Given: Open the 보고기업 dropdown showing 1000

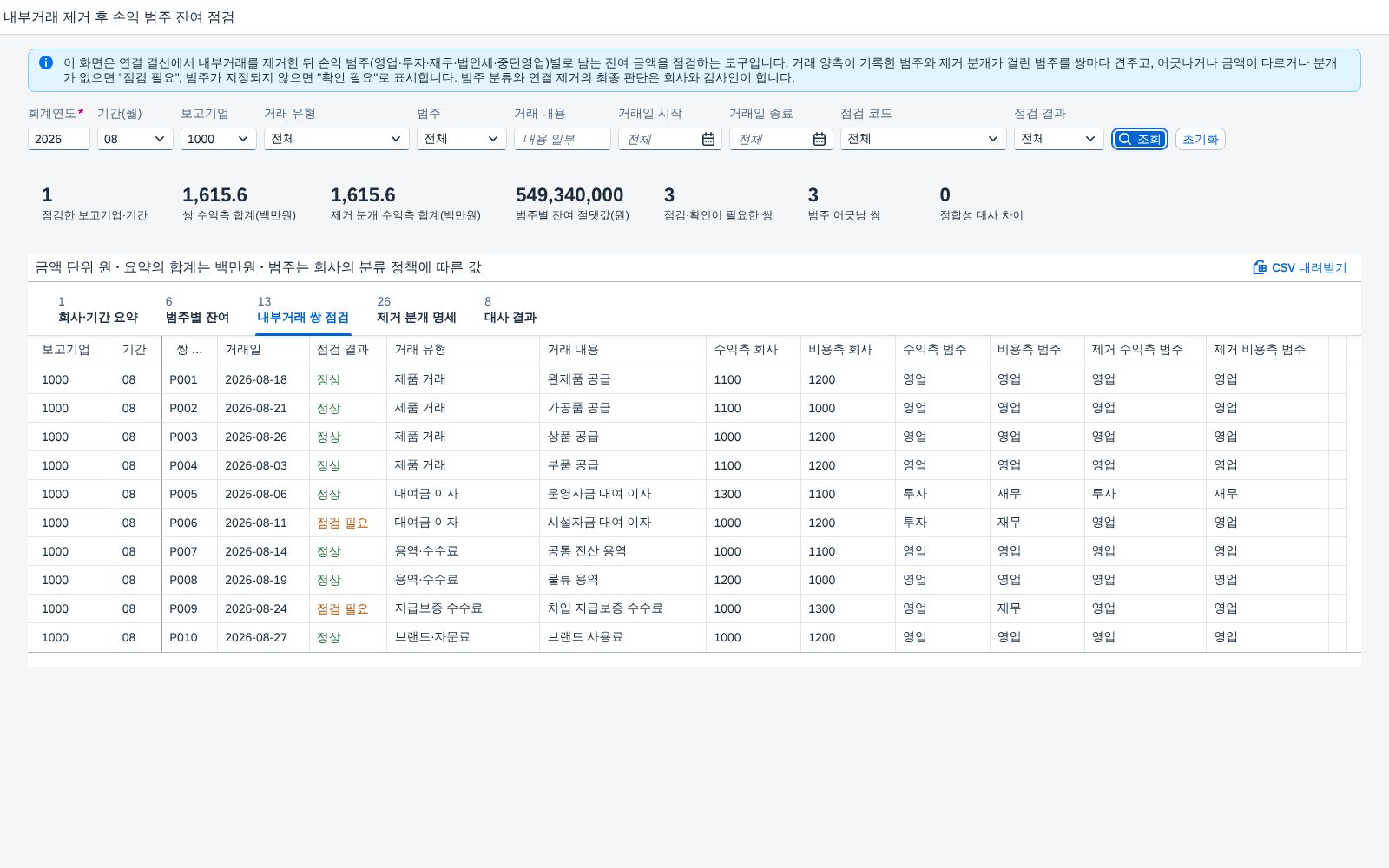Looking at the screenshot, I should 219,139.
